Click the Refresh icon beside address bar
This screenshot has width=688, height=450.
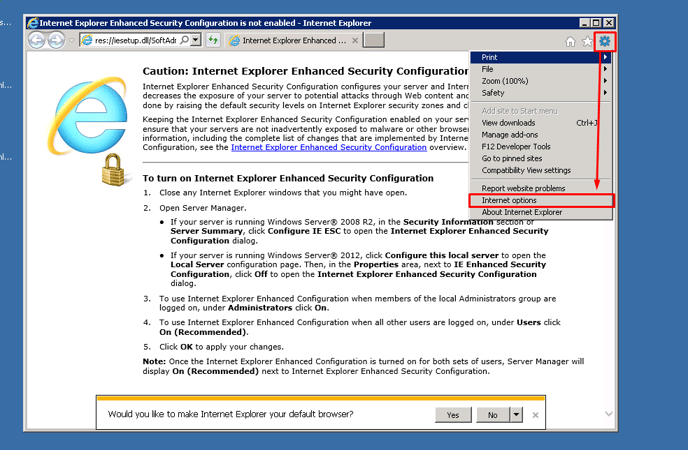[214, 40]
